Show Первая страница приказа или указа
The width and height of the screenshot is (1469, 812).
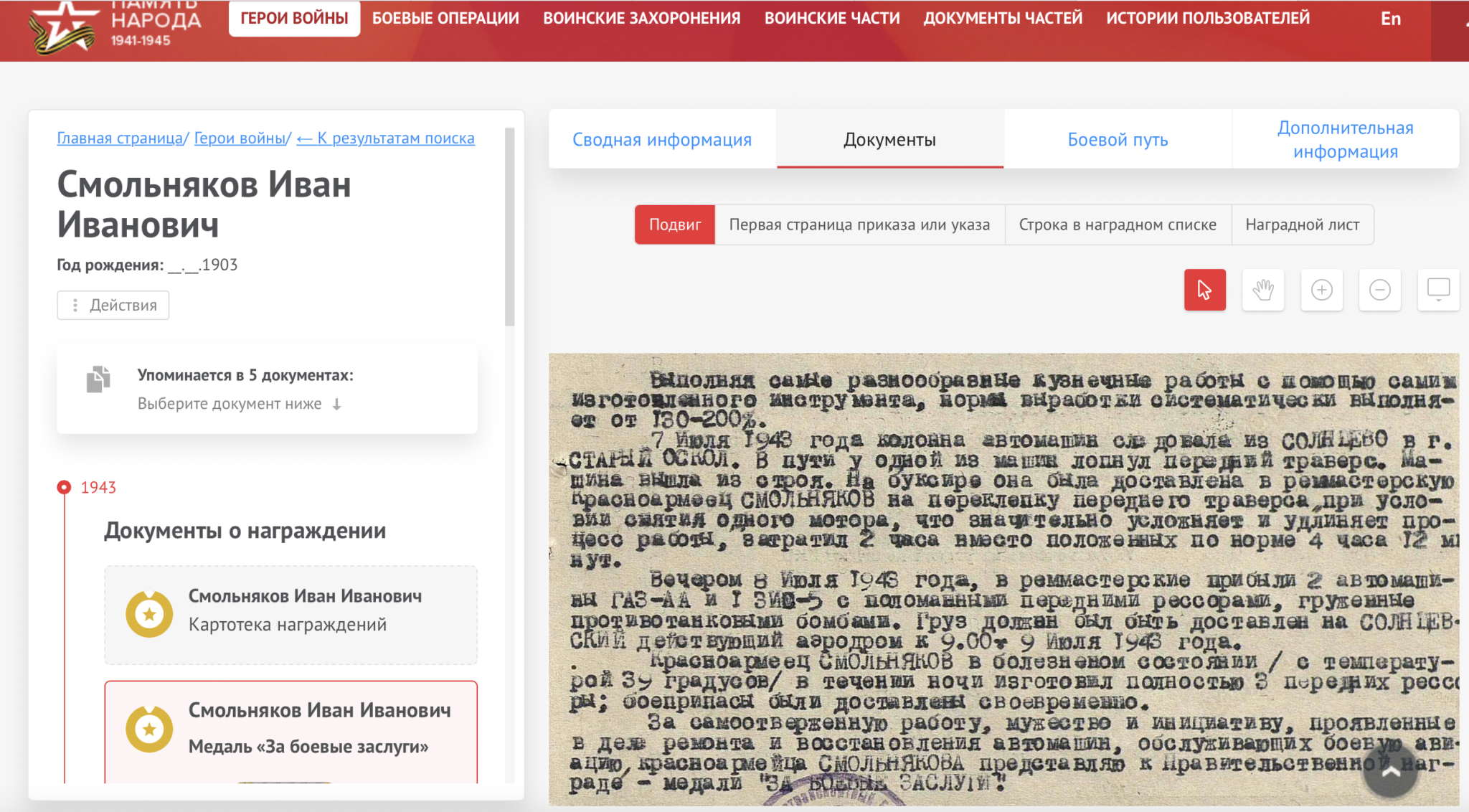point(859,225)
